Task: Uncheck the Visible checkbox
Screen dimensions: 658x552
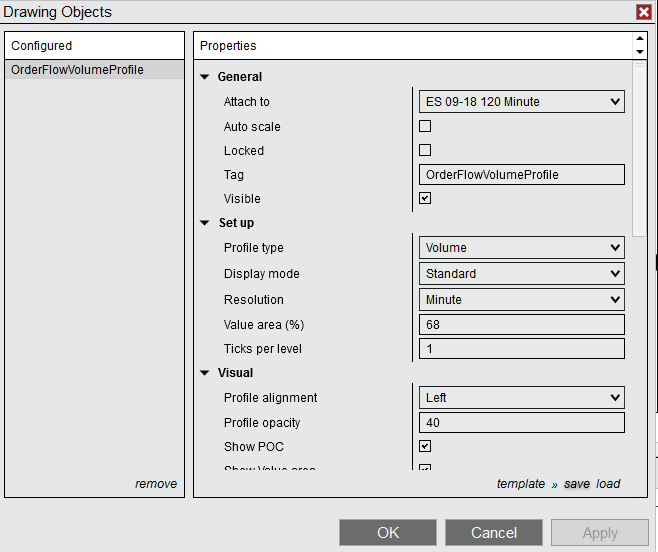Action: click(425, 199)
